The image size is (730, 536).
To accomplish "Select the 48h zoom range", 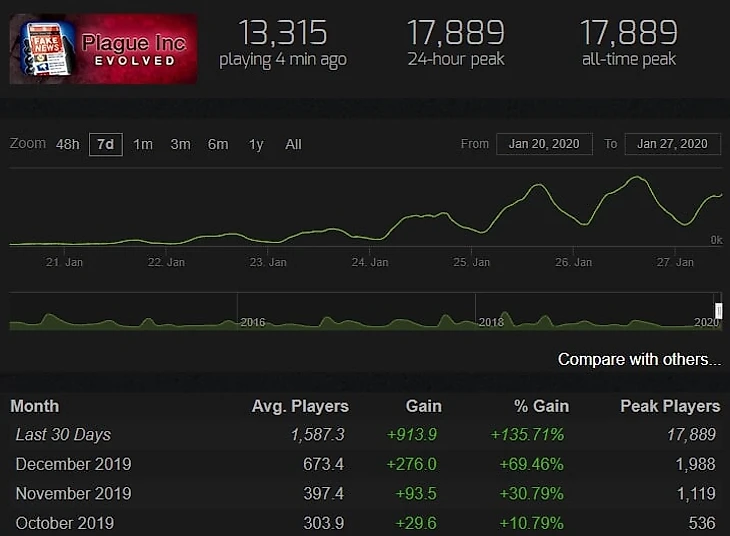I will coord(68,144).
